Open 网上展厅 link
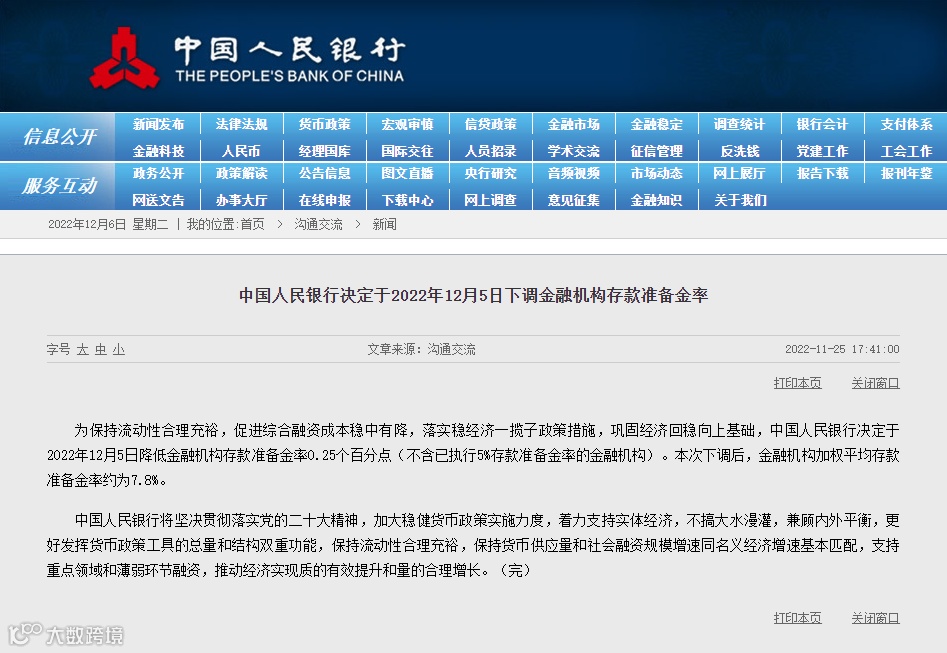947x653 pixels. (x=739, y=173)
